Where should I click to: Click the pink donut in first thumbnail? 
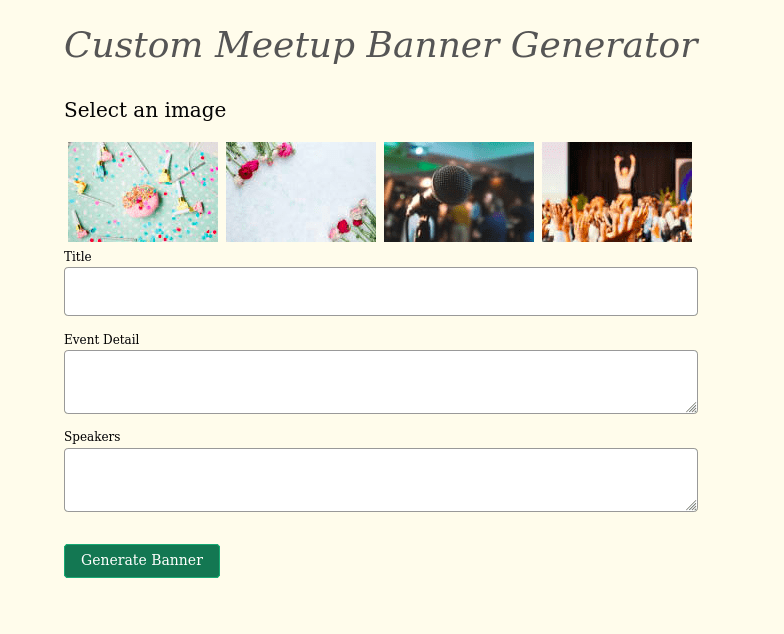click(x=139, y=200)
